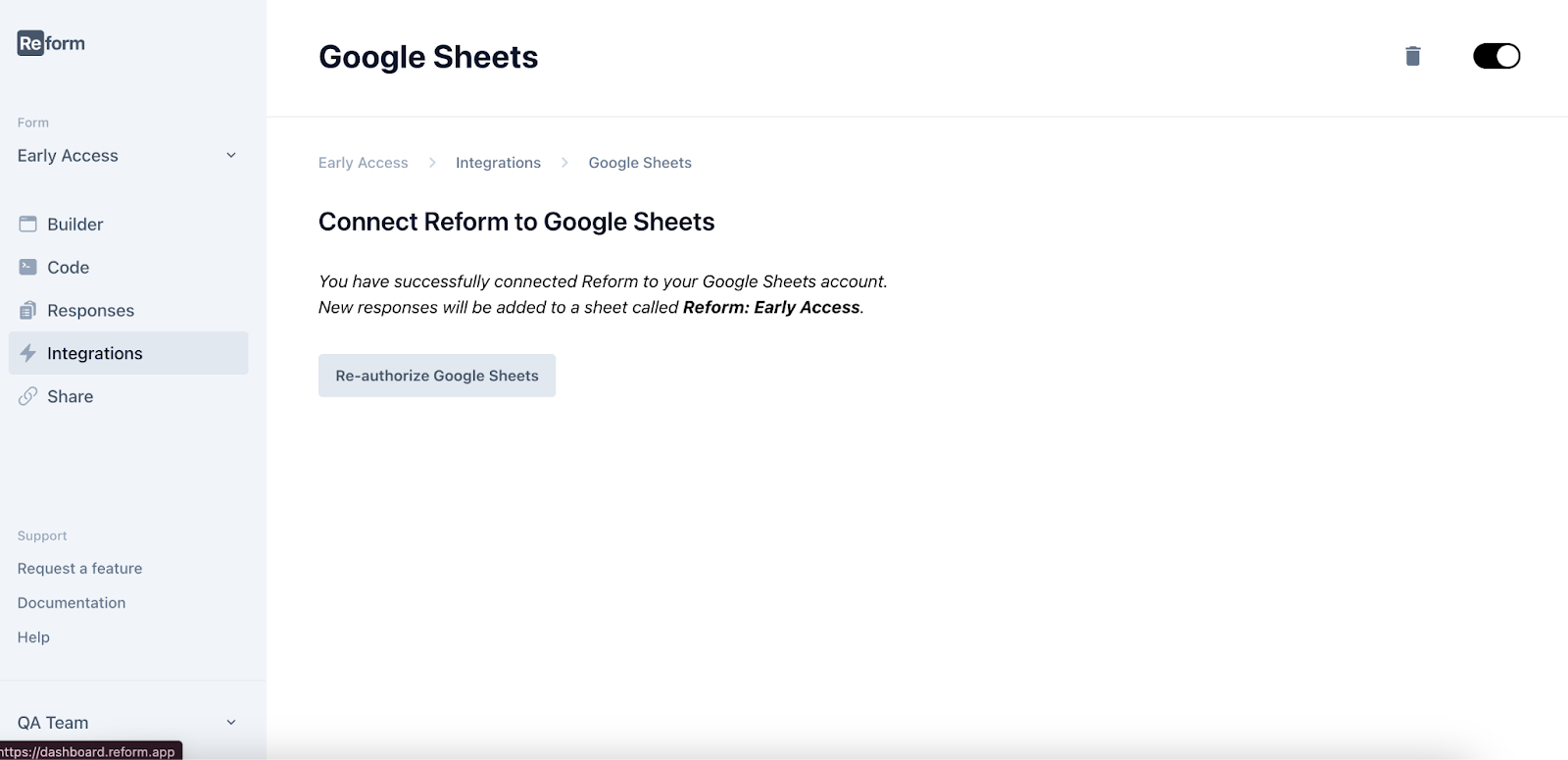Open the Share menu item
1568x760 pixels.
coord(128,396)
